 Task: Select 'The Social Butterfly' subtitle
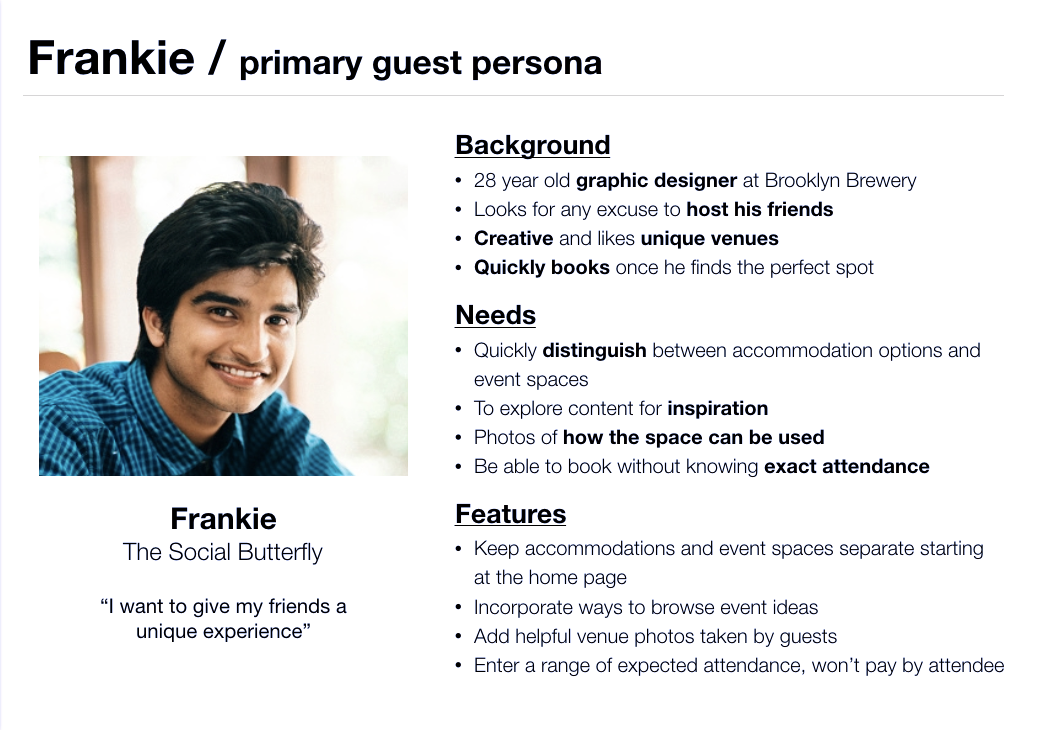(223, 552)
